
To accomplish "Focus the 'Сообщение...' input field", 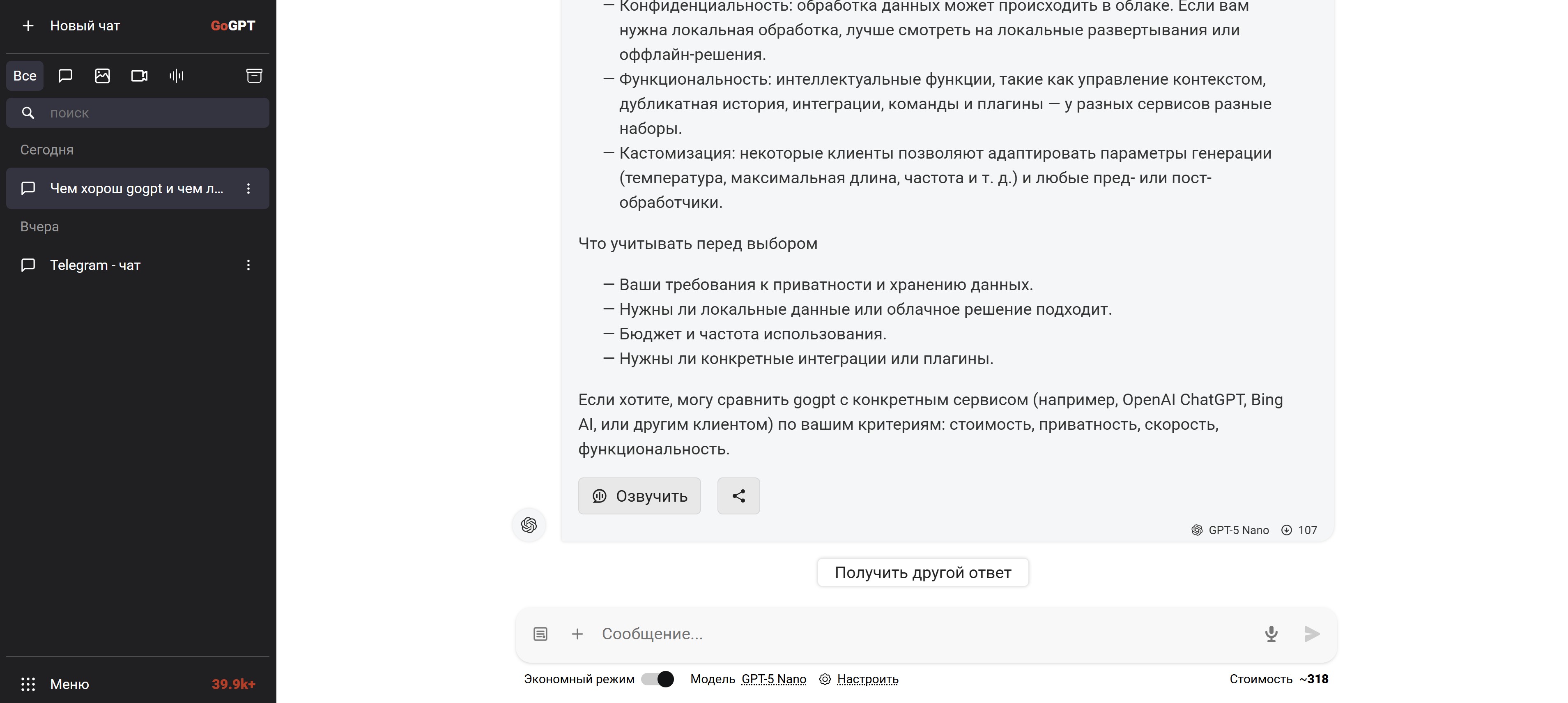I will (x=925, y=634).
